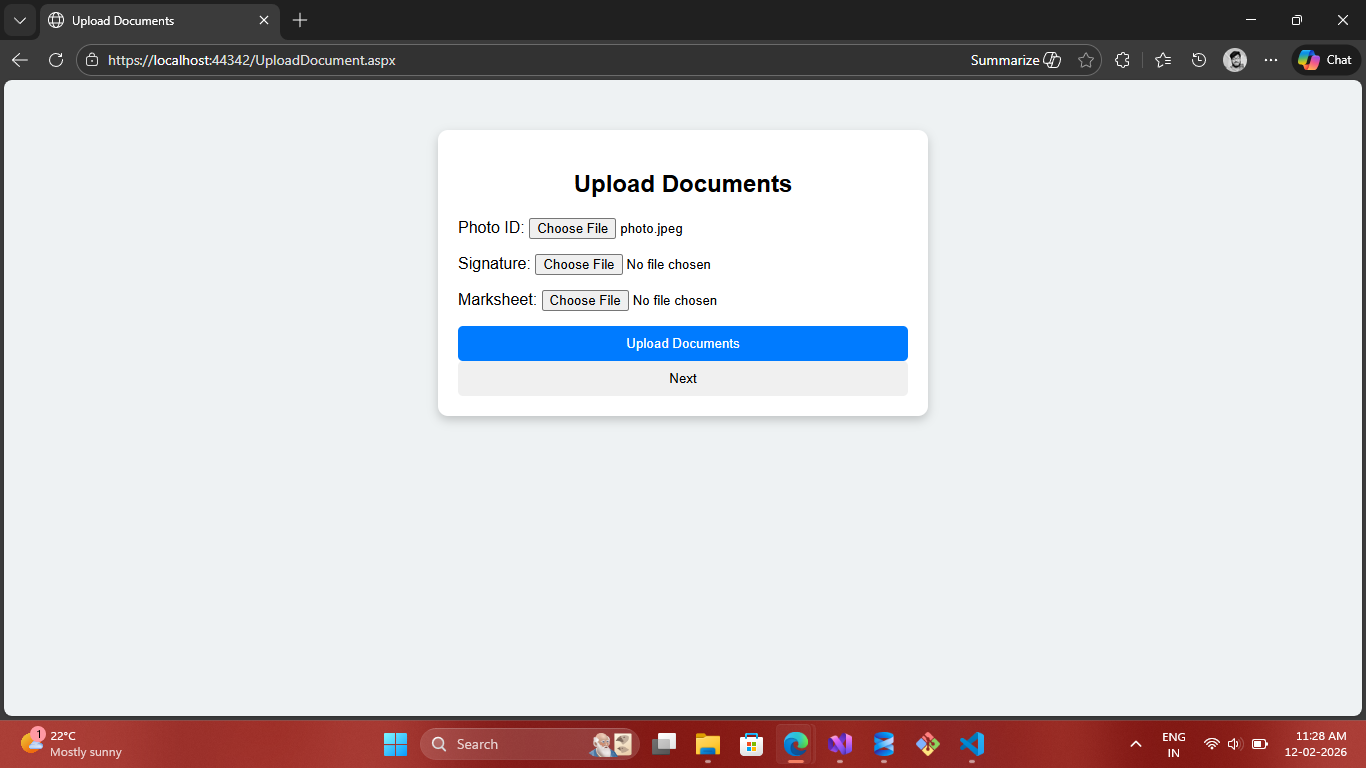
Task: Choose a file for Signature
Action: [x=578, y=264]
